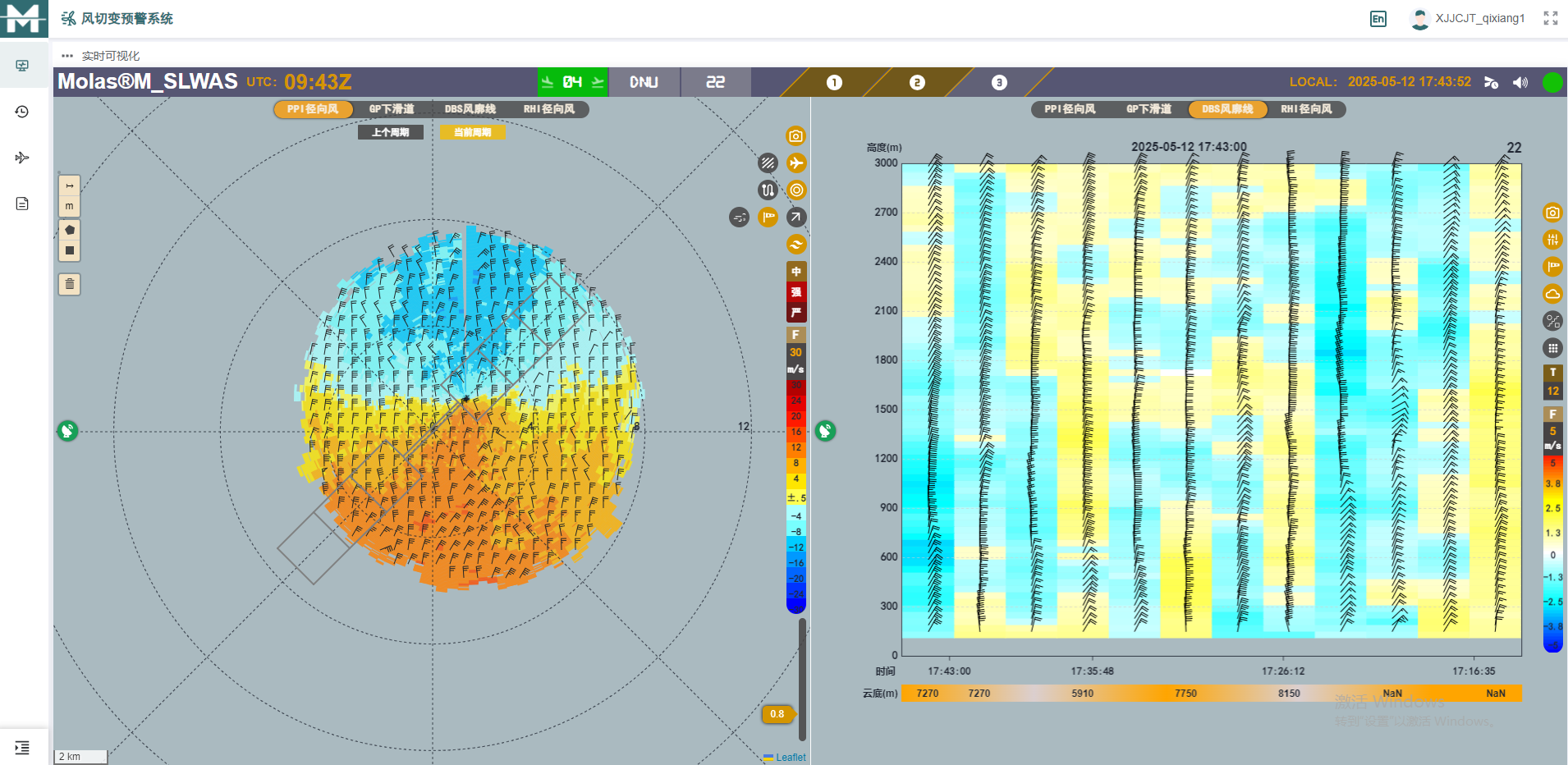Click the green location marker between the panels
Screen dimensions: 1568x765
click(x=825, y=430)
